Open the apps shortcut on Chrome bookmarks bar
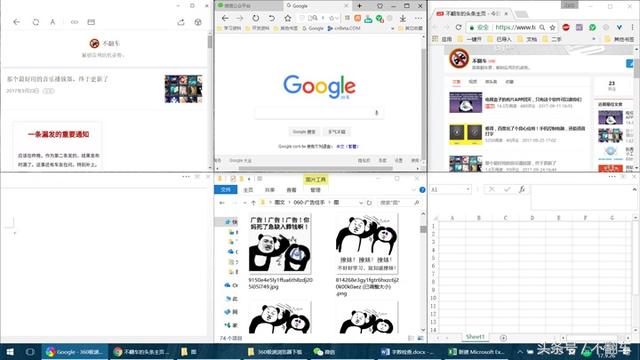Viewport: 640px width, 360px height. pos(442,39)
